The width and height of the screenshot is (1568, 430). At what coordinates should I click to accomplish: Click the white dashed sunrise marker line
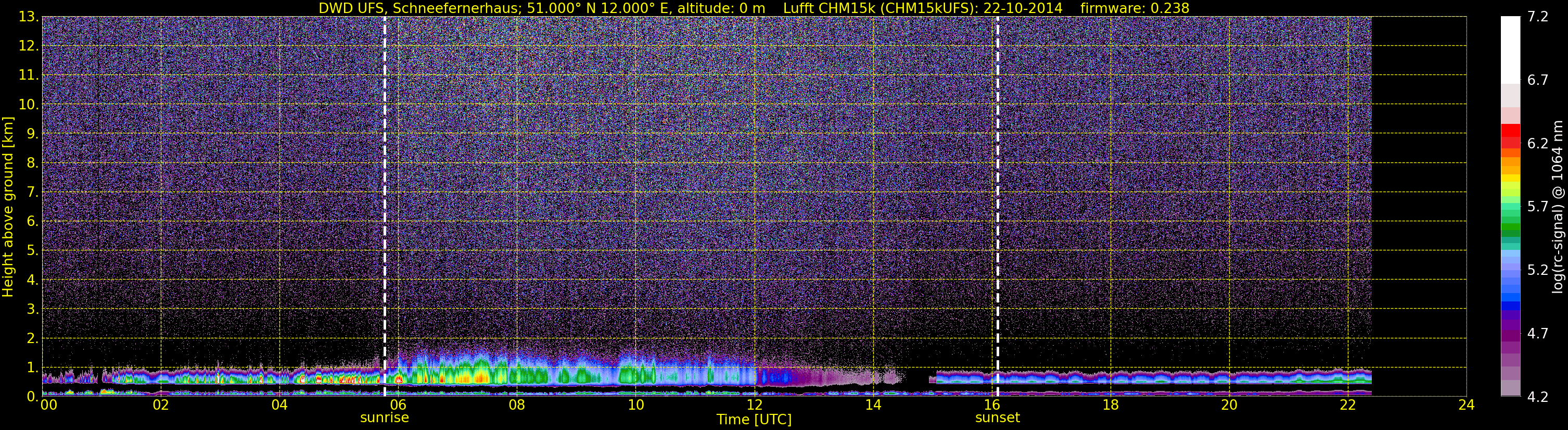(385, 207)
